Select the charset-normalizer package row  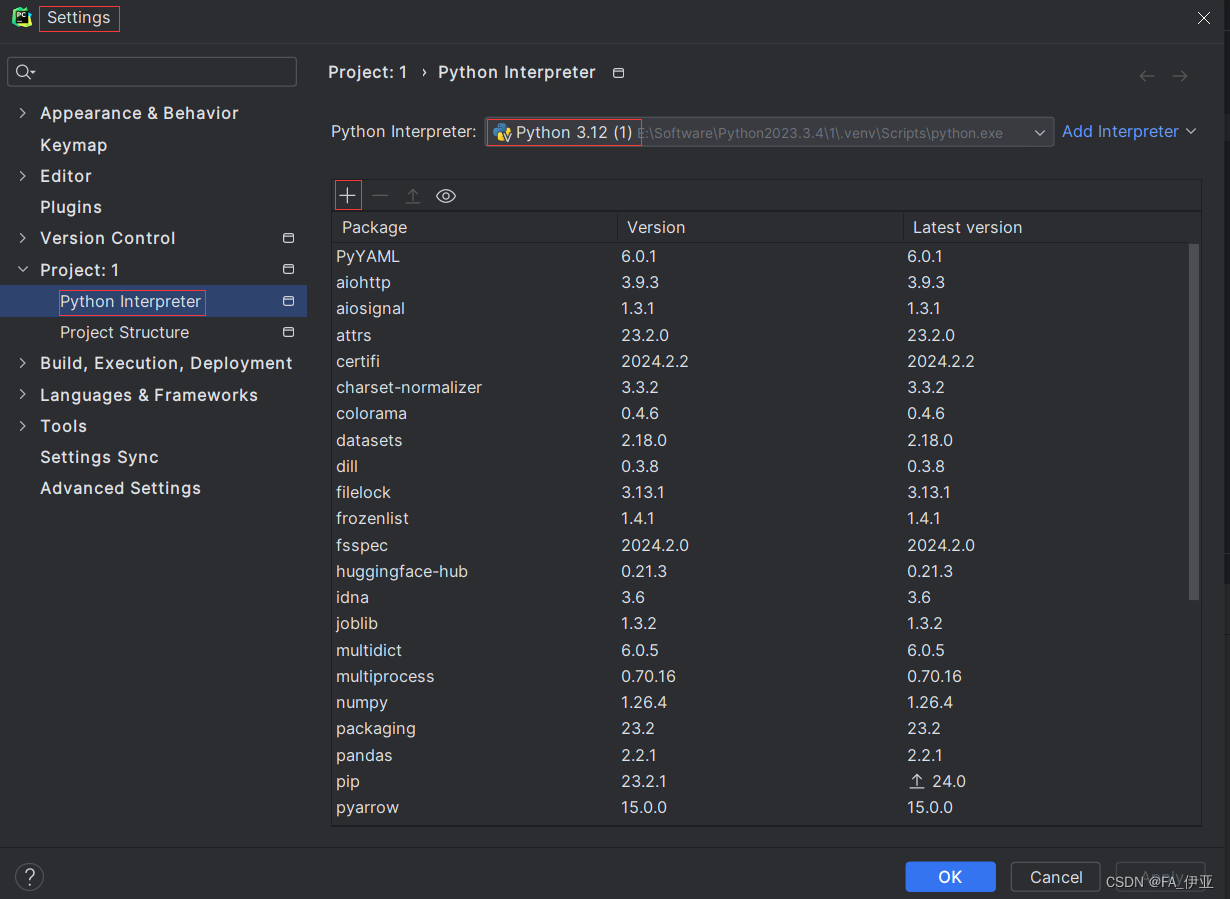pyautogui.click(x=760, y=387)
